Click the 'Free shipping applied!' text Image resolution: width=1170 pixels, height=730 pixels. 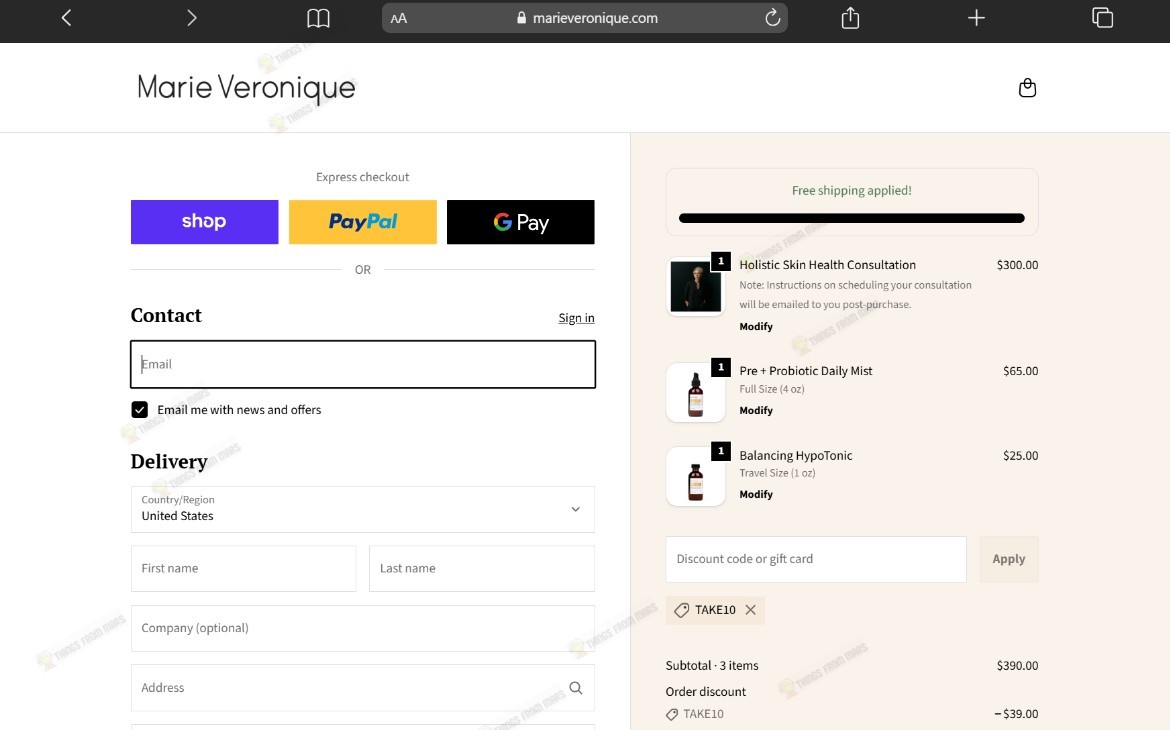[851, 190]
